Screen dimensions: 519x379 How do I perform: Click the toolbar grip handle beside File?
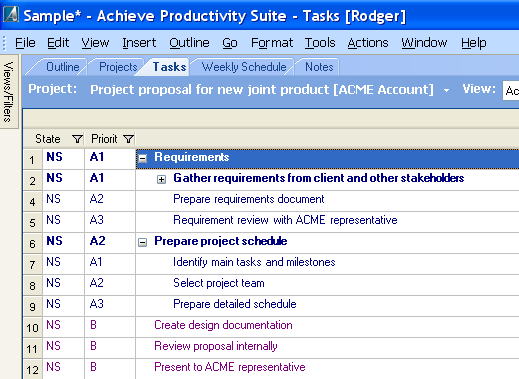click(x=5, y=43)
